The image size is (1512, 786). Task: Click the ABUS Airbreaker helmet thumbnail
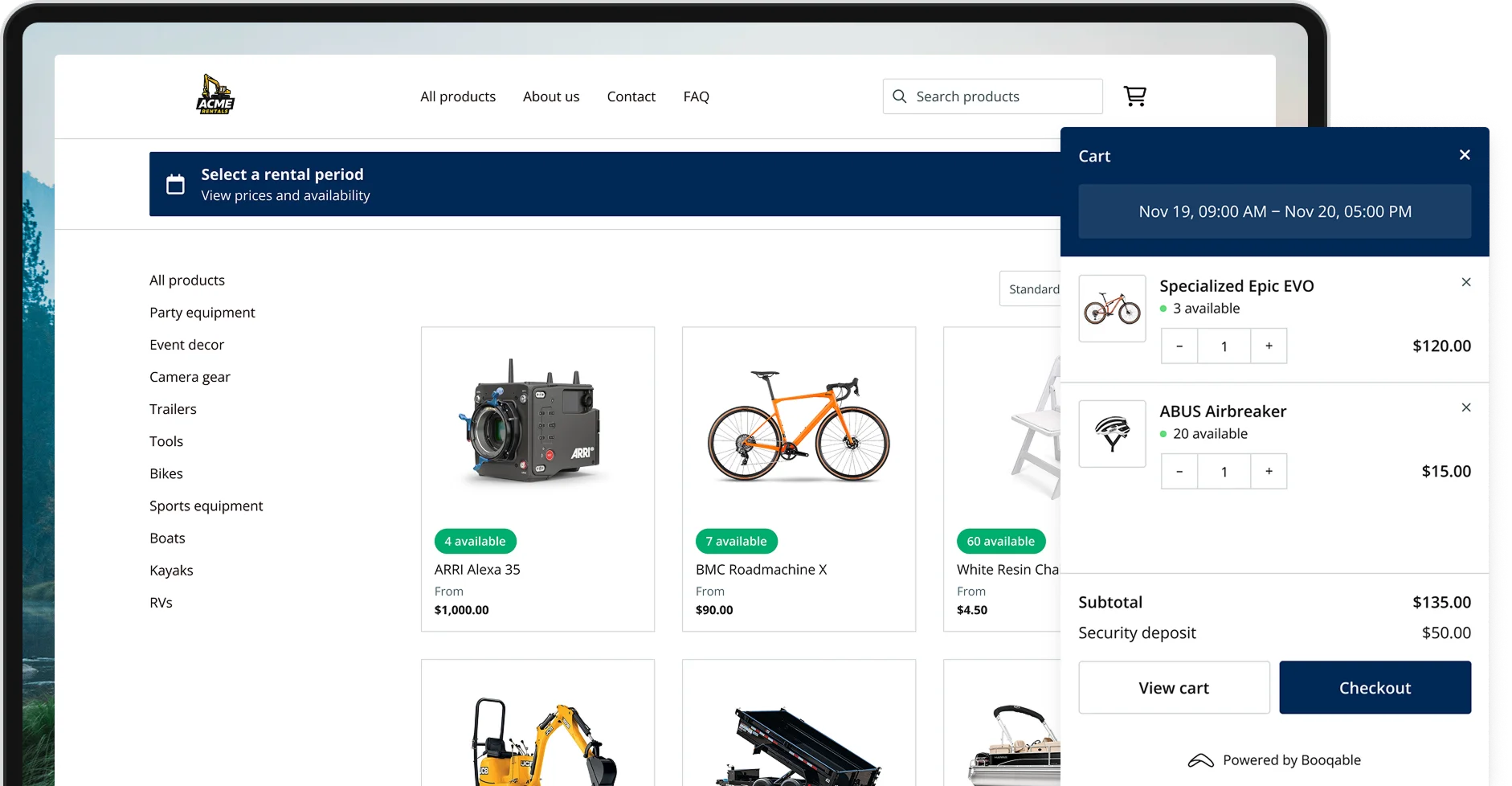1113,434
